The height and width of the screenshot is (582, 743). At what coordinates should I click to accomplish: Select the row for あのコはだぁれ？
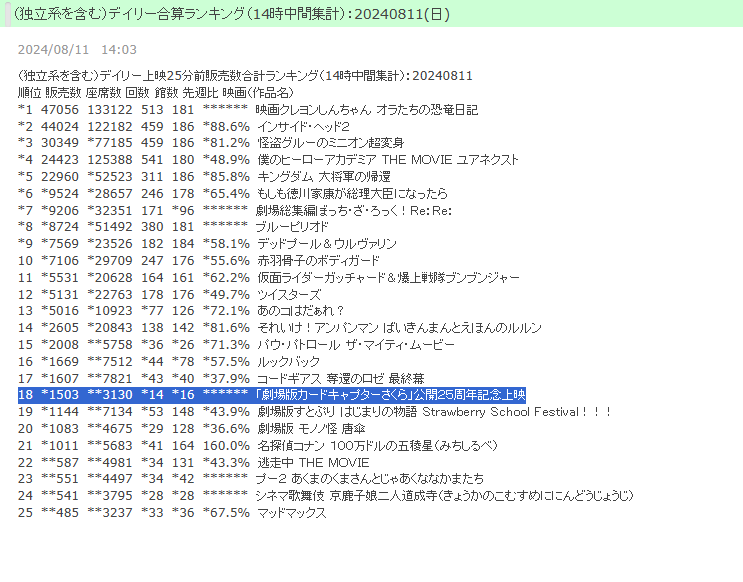pos(181,311)
